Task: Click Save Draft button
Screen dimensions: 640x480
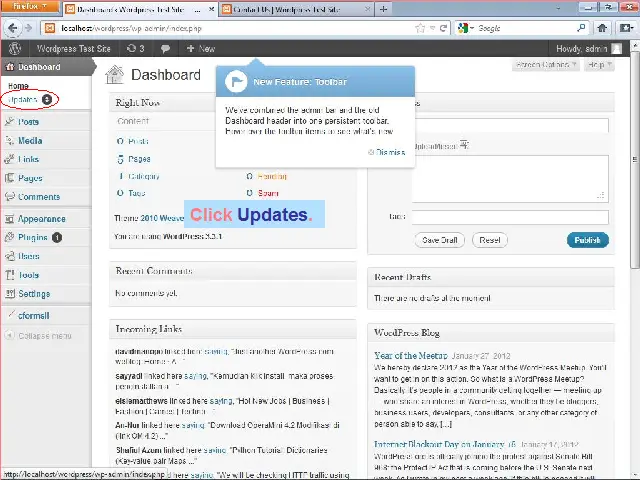Action: 440,240
